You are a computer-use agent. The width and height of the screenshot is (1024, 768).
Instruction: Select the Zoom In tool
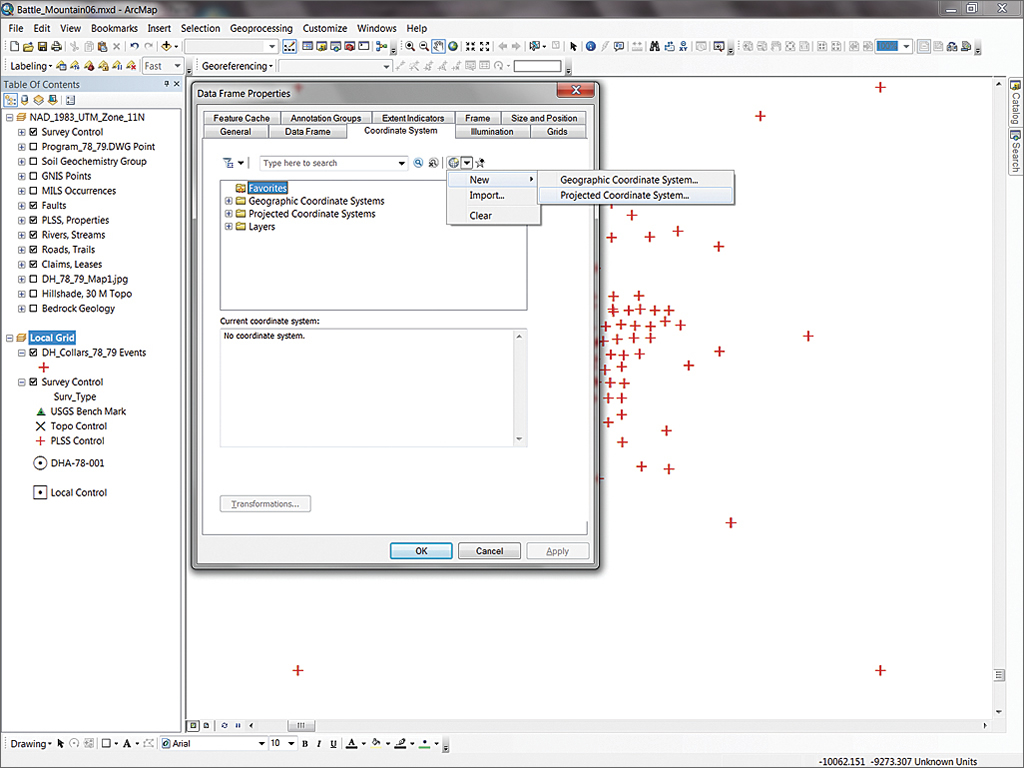(409, 46)
